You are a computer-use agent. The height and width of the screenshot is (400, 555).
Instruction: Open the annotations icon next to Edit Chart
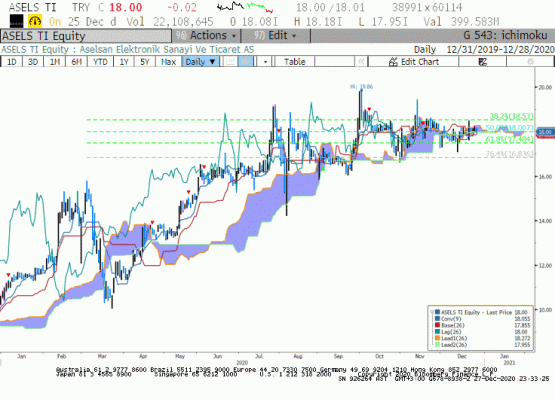tap(483, 62)
